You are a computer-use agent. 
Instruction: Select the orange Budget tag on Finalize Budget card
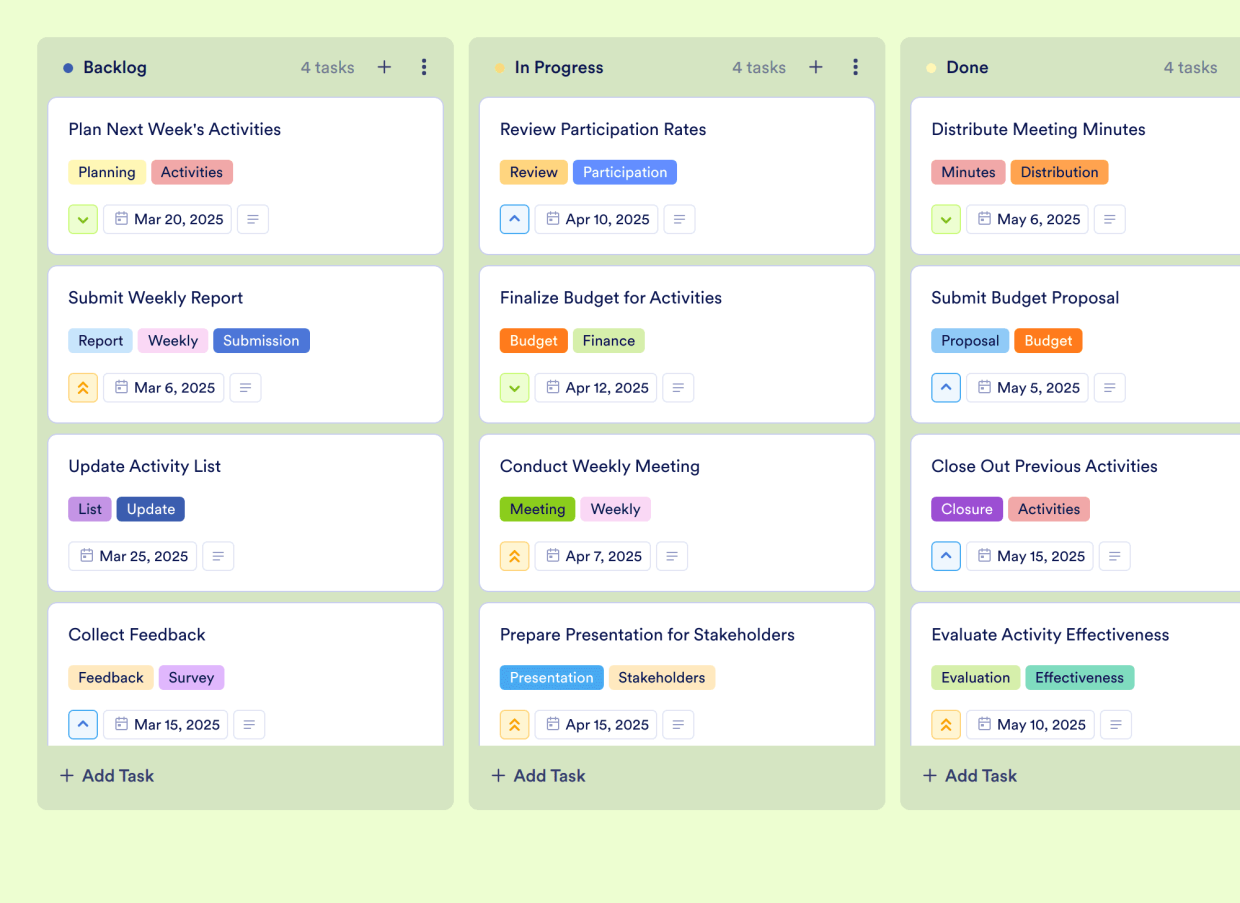[533, 340]
